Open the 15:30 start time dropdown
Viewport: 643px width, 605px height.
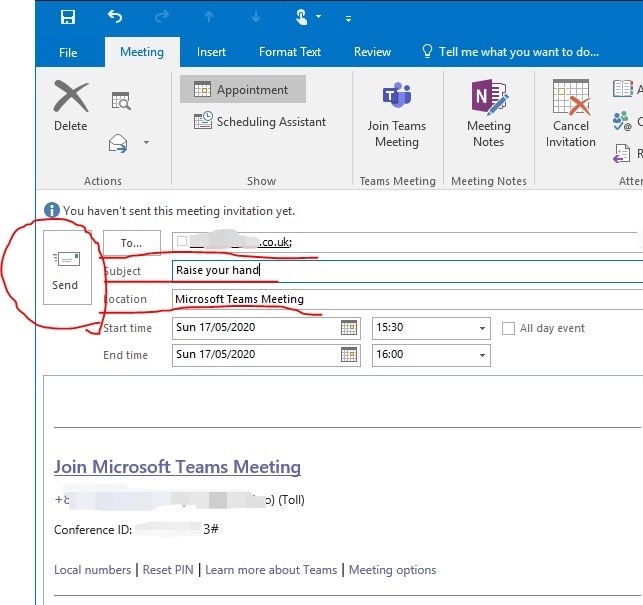pos(482,328)
